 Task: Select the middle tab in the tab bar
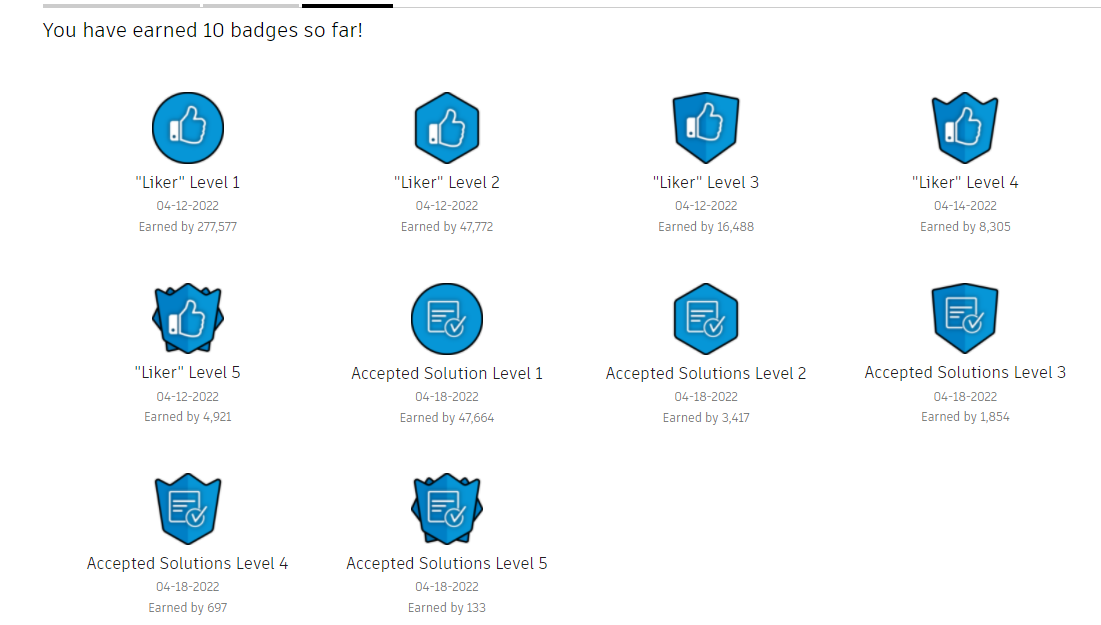(x=250, y=4)
